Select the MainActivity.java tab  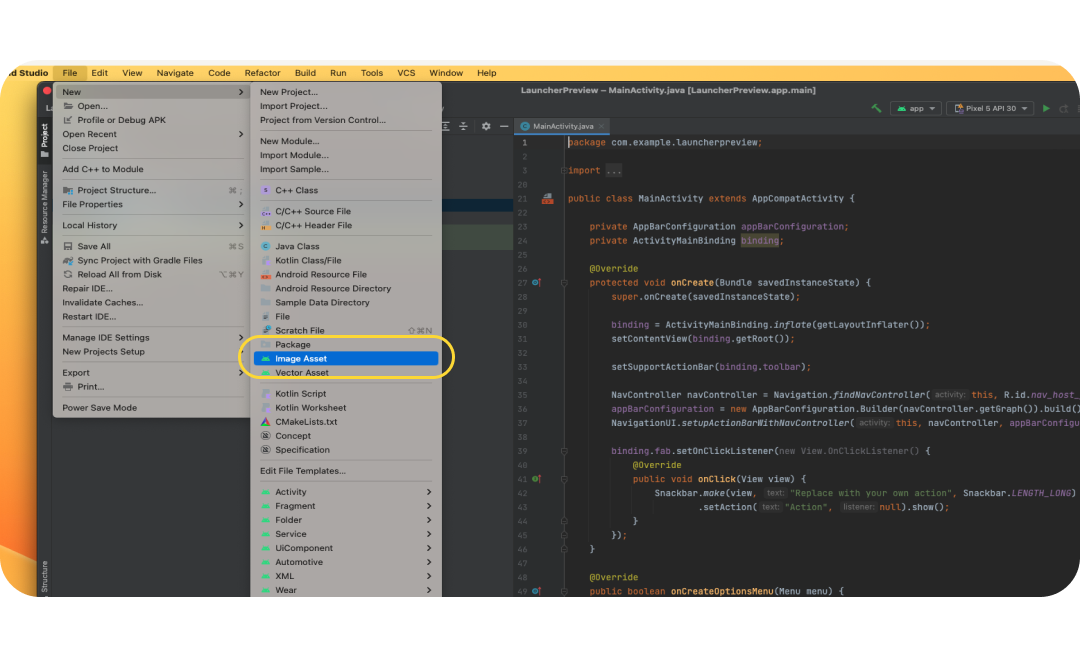[x=562, y=127]
